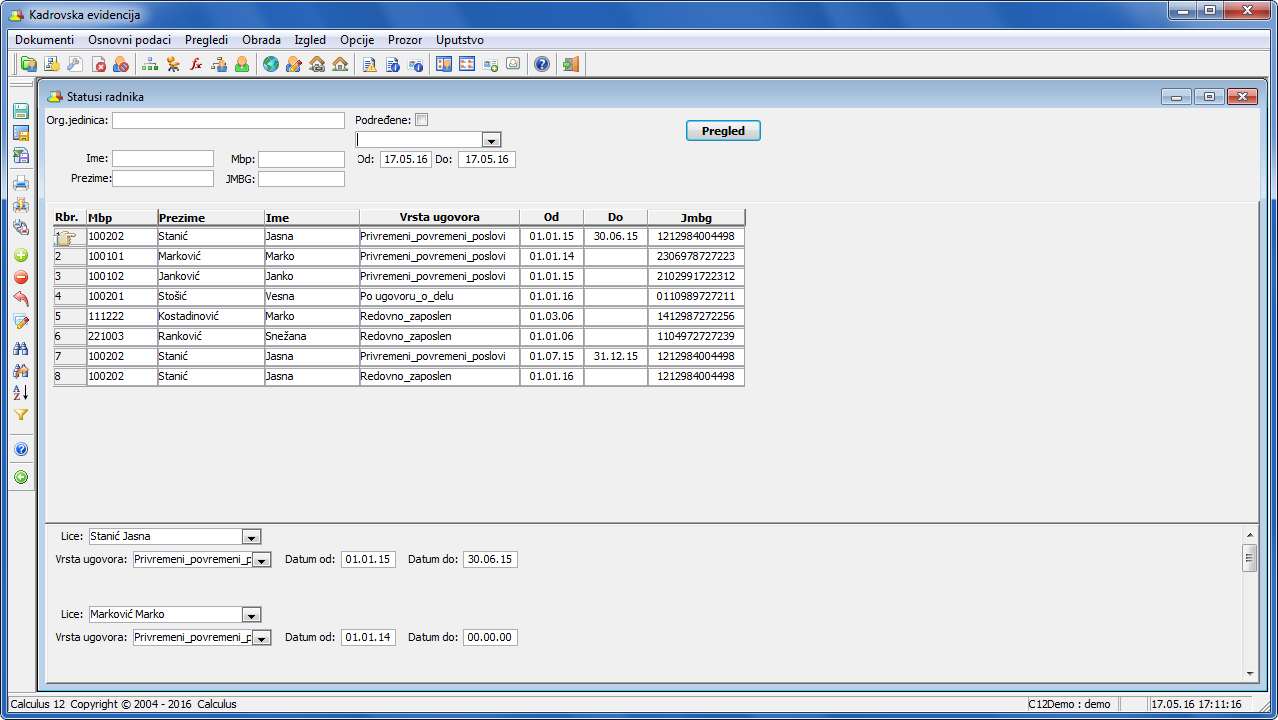Click the bottom panel vertical scrollbar thumb

1249,558
